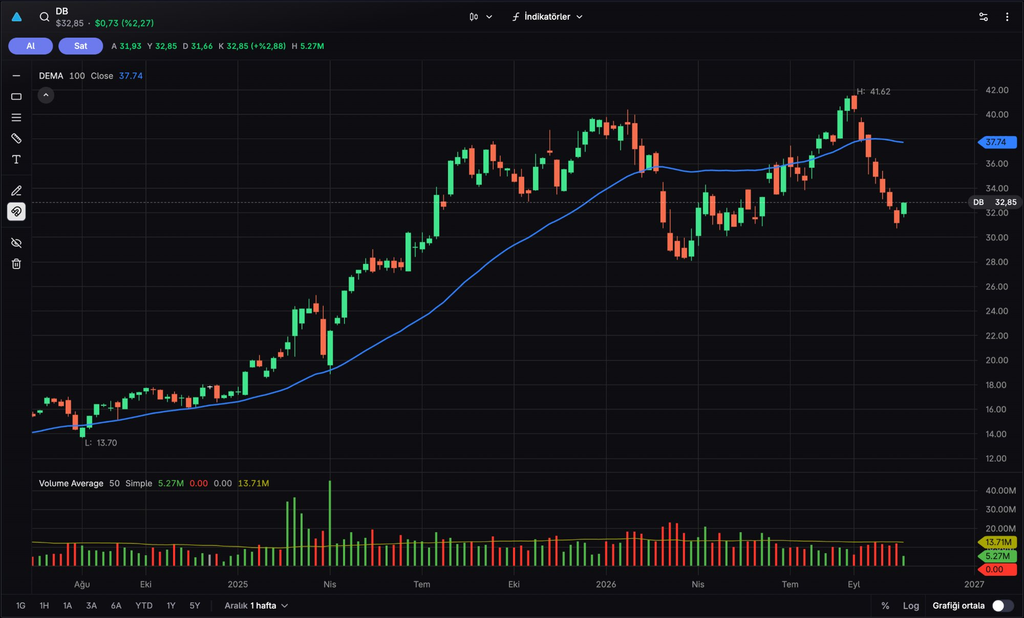Select the rectangle drawing tool
The height and width of the screenshot is (618, 1024).
tap(16, 97)
